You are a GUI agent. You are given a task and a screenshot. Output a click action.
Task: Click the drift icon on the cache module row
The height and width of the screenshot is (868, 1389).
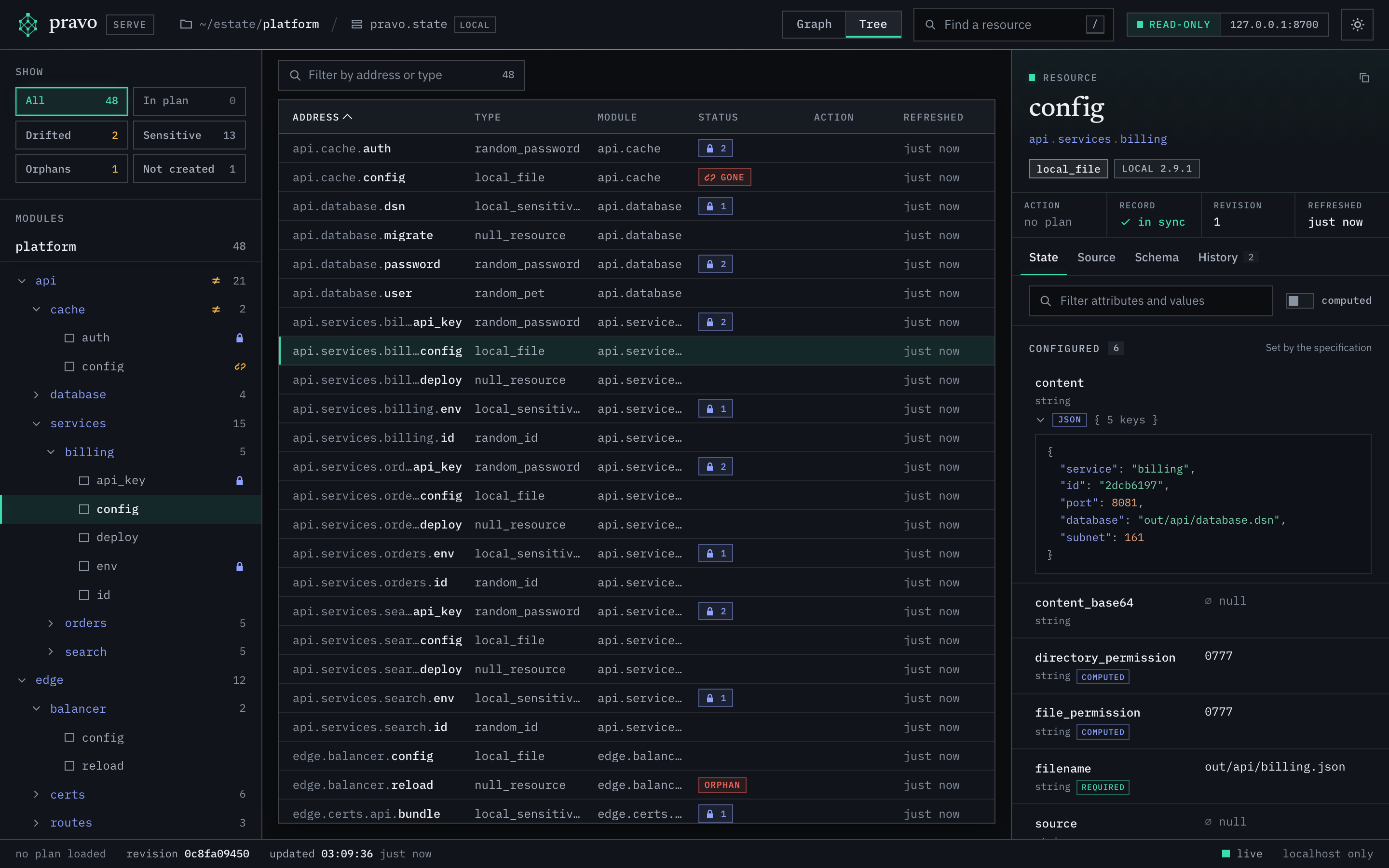click(216, 310)
